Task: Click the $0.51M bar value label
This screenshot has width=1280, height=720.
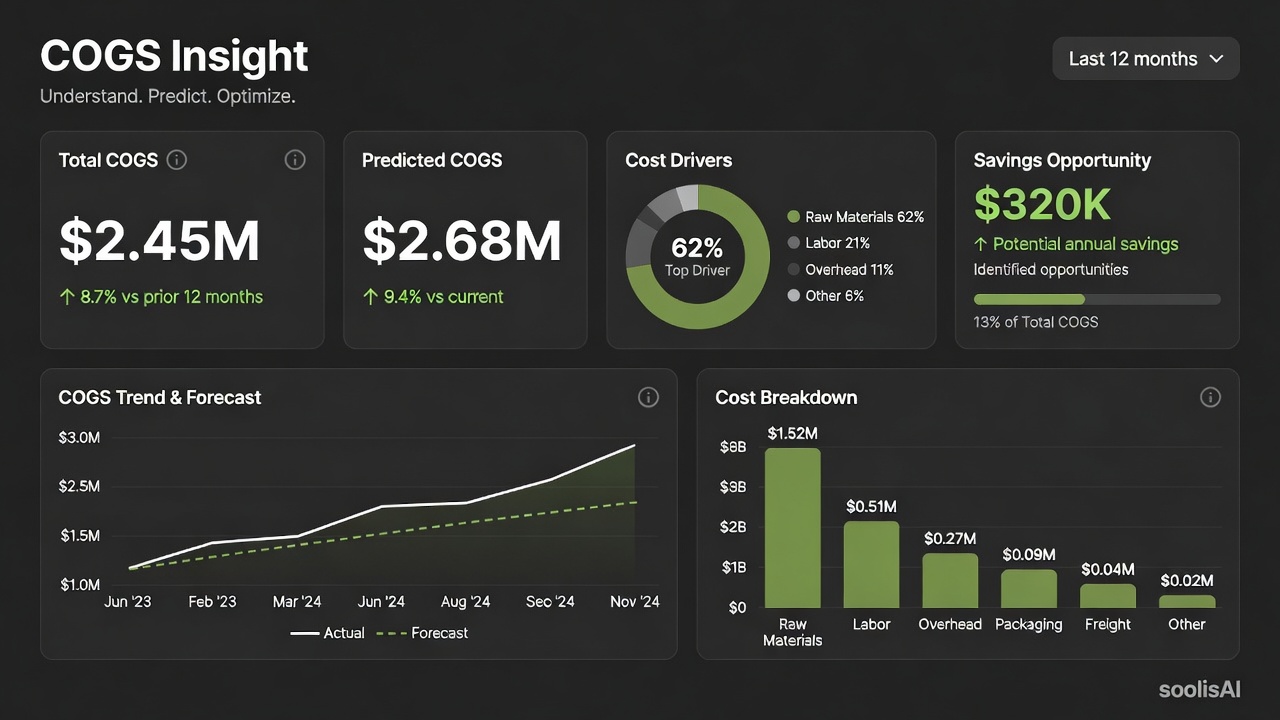Action: coord(871,507)
